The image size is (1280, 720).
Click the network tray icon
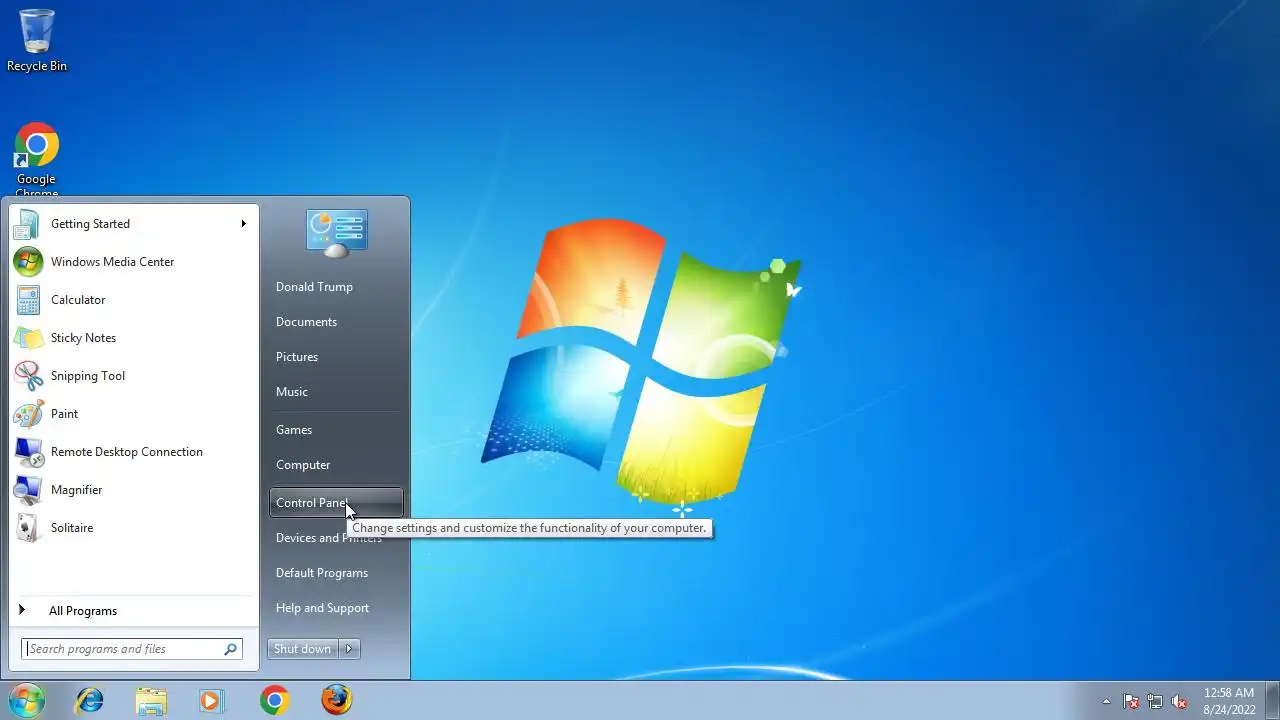click(1155, 701)
